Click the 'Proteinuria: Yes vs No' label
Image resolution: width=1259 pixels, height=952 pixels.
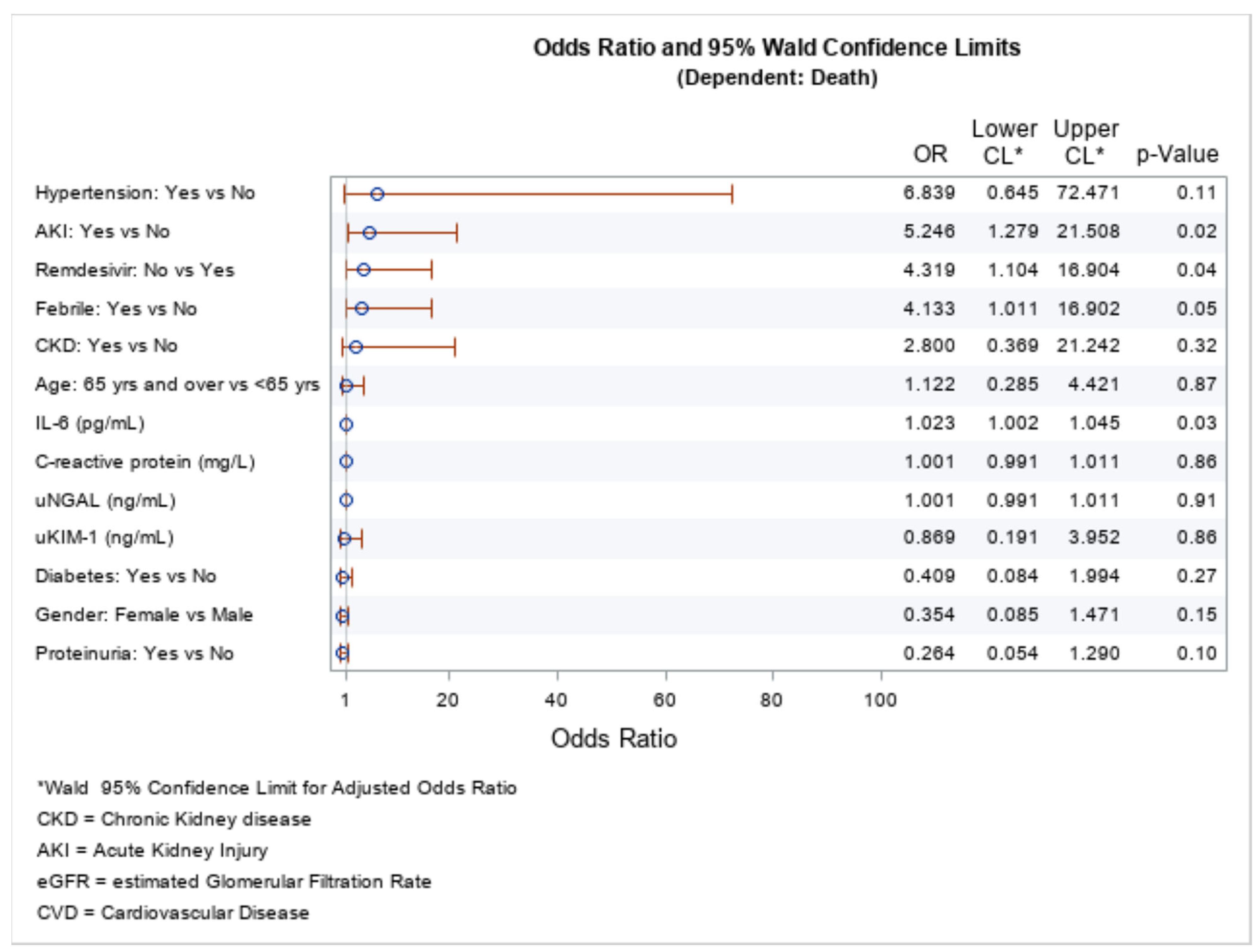(134, 653)
